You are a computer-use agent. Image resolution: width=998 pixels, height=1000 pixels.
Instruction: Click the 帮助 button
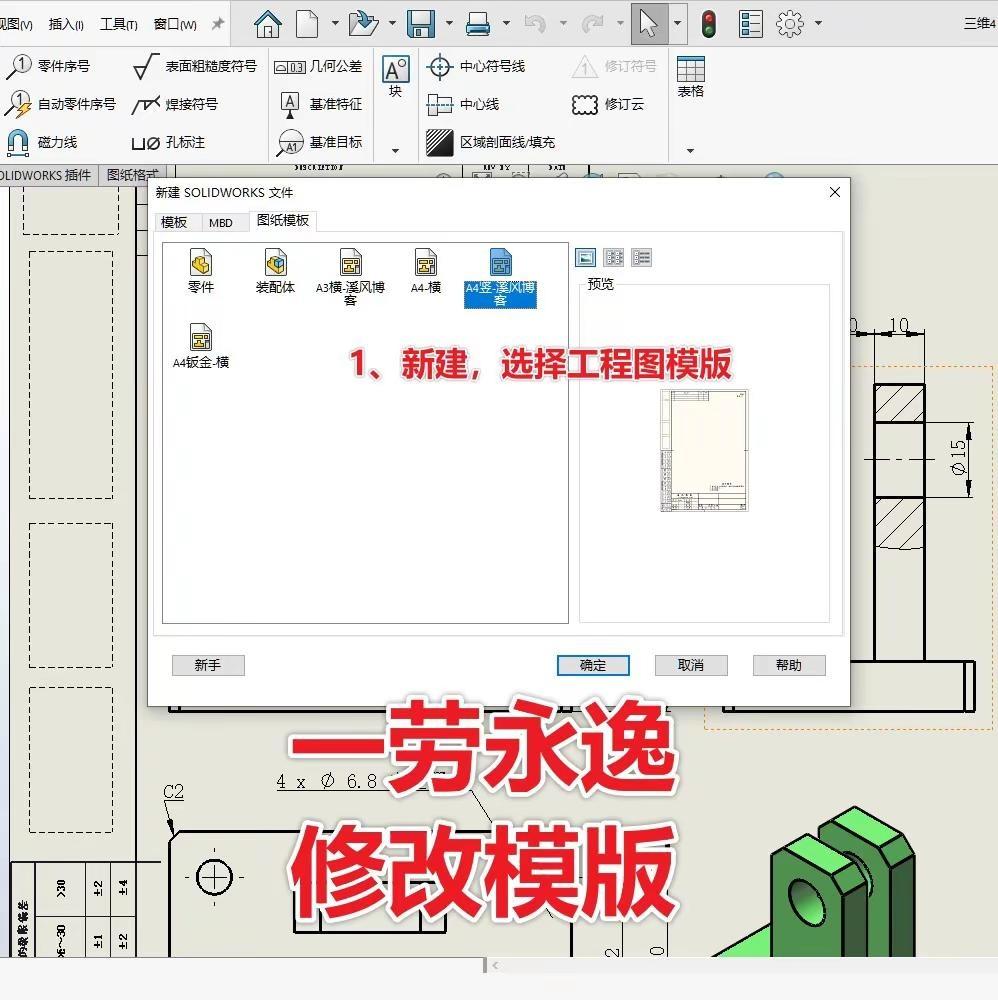pos(789,665)
